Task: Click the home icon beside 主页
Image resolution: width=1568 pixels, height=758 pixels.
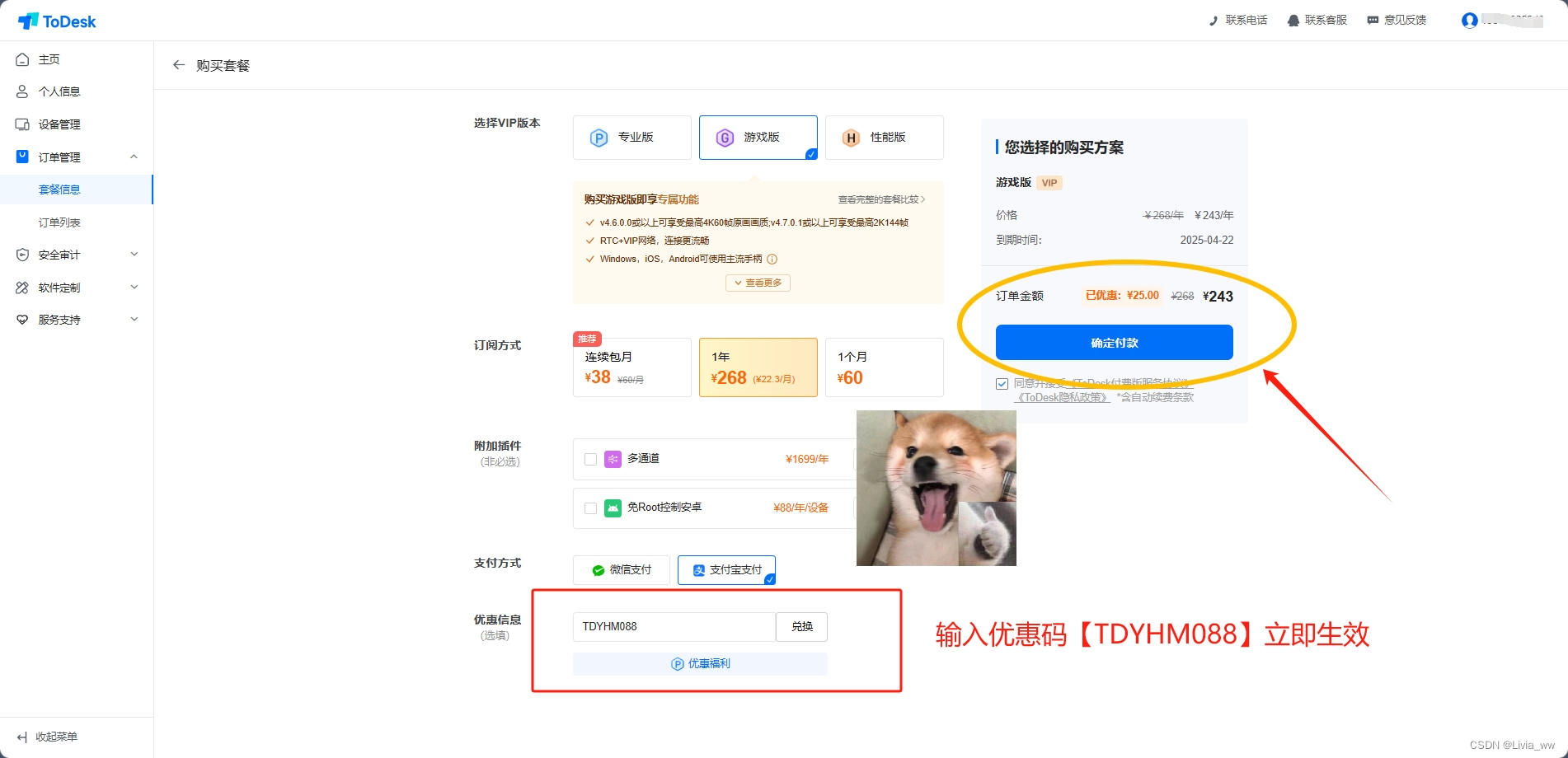Action: [x=22, y=59]
